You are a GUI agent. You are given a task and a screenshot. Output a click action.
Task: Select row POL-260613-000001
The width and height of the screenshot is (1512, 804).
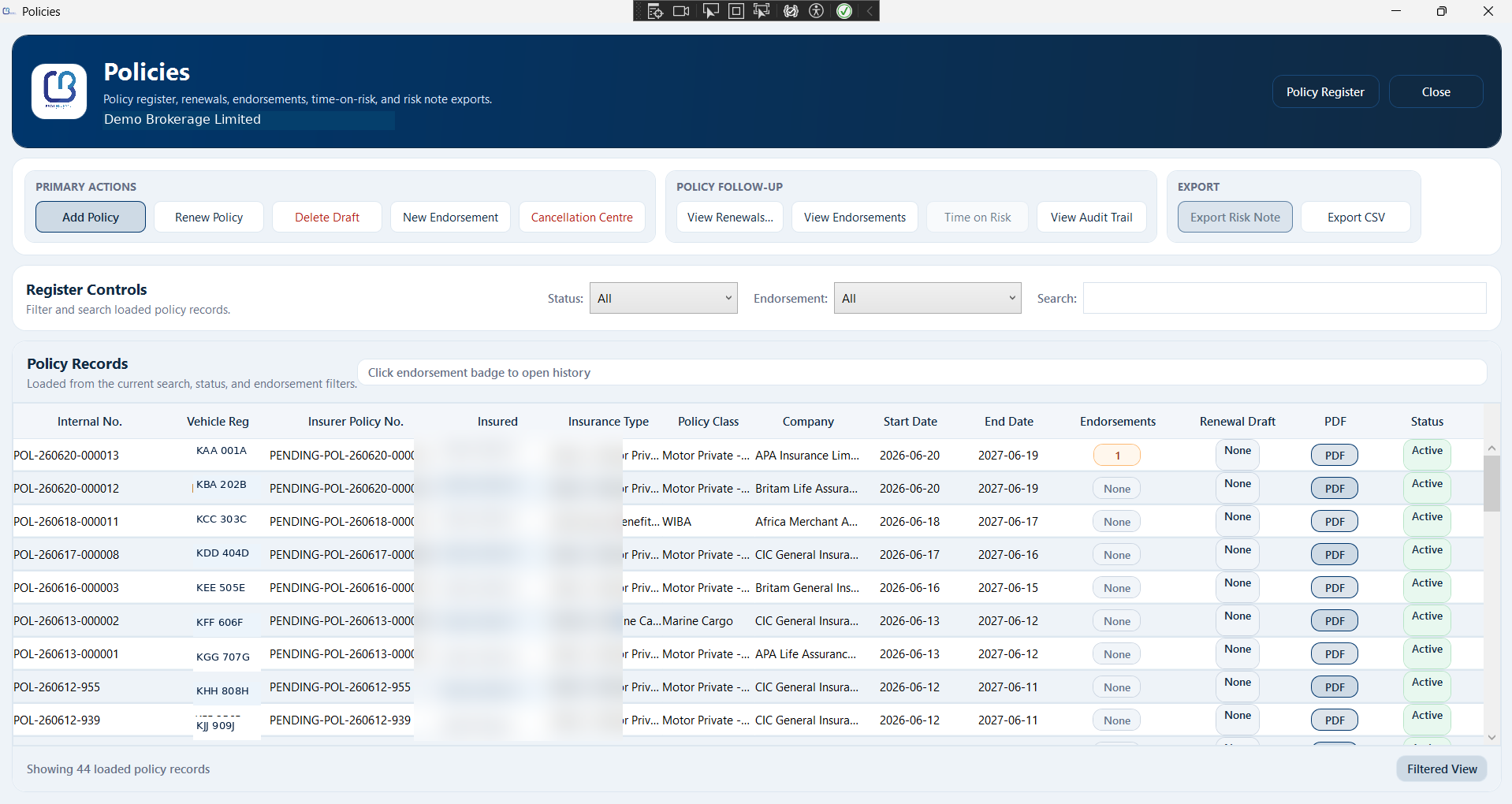[x=748, y=654]
